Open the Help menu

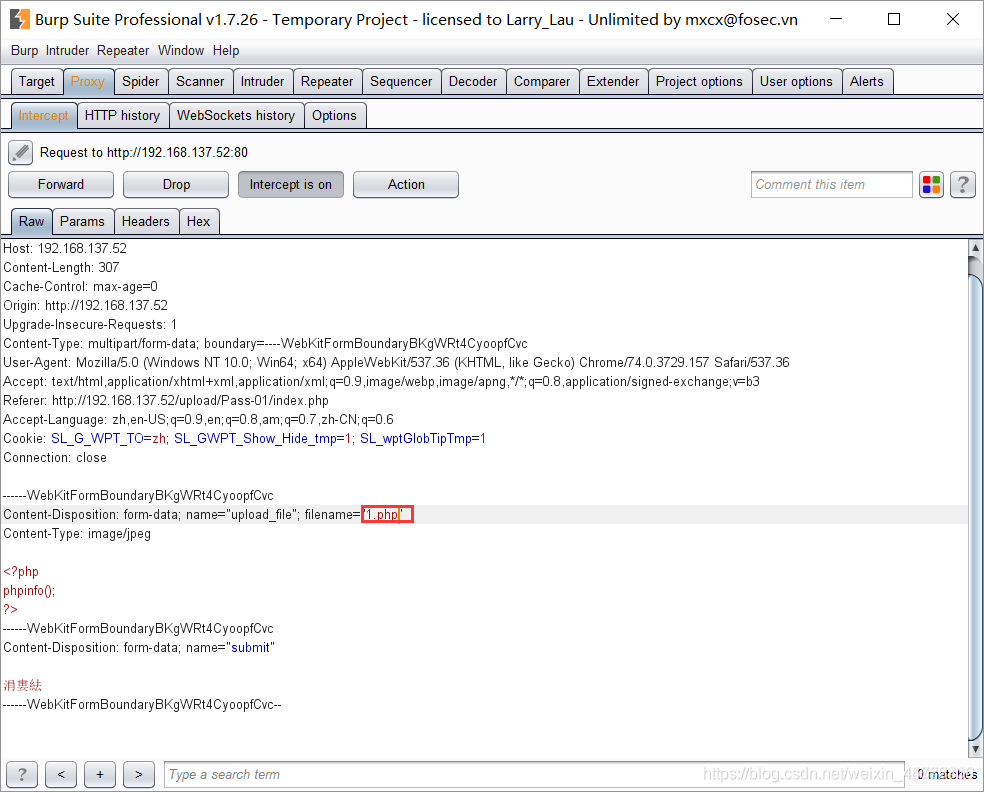pyautogui.click(x=226, y=50)
